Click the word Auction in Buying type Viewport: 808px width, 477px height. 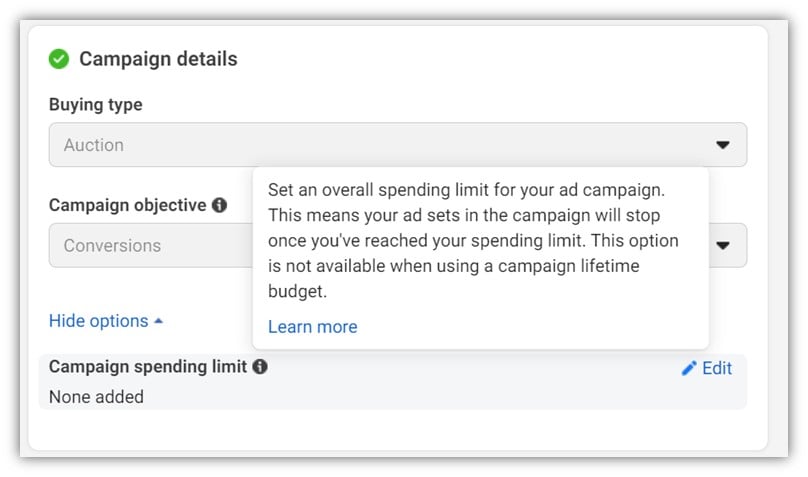[94, 145]
